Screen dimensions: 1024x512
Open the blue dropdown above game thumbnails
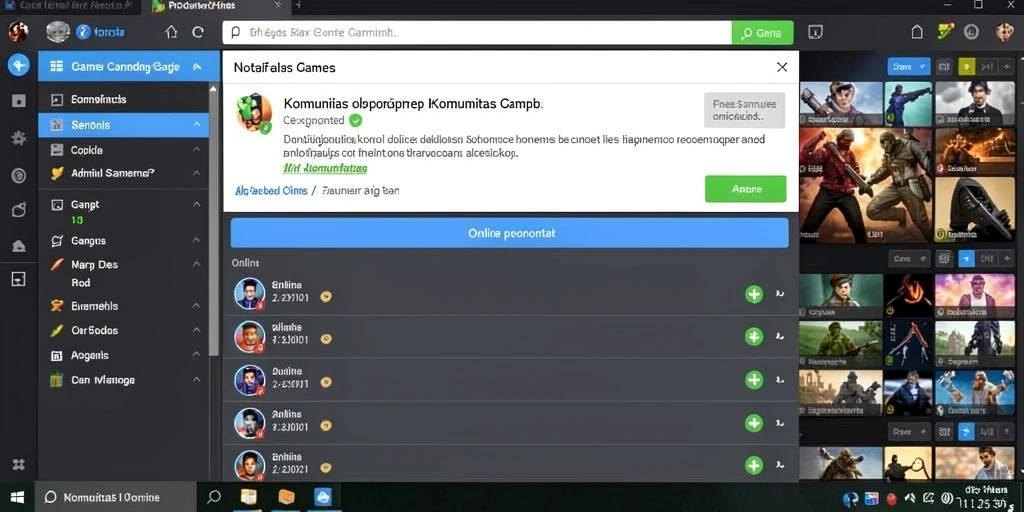tap(908, 67)
